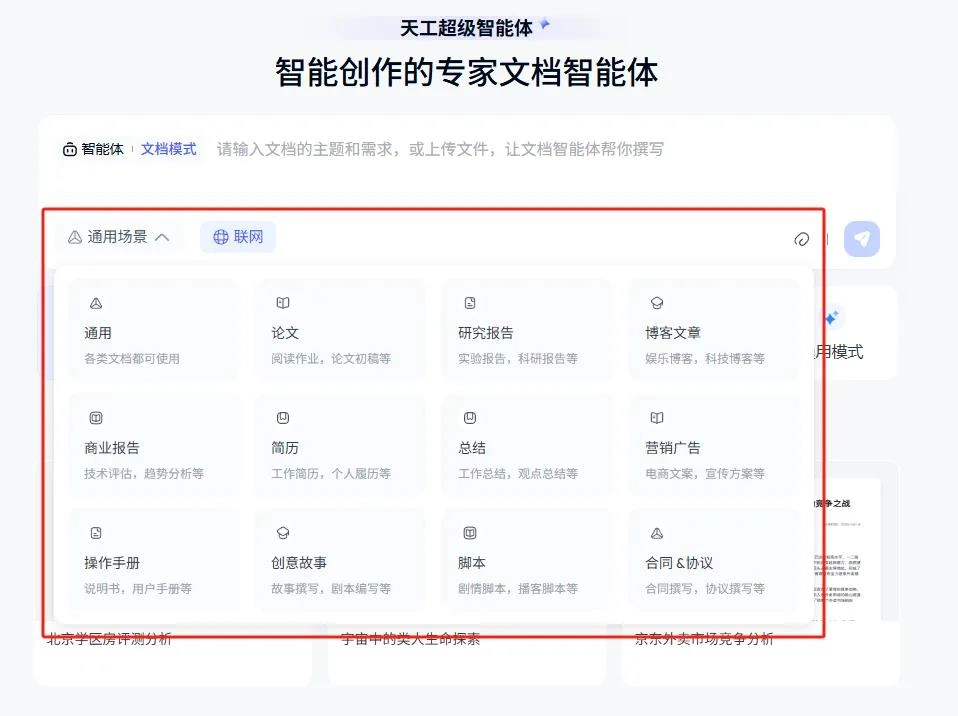Click the 故事撰写，剧本编写等 description
Image resolution: width=958 pixels, height=716 pixels.
[x=331, y=588]
